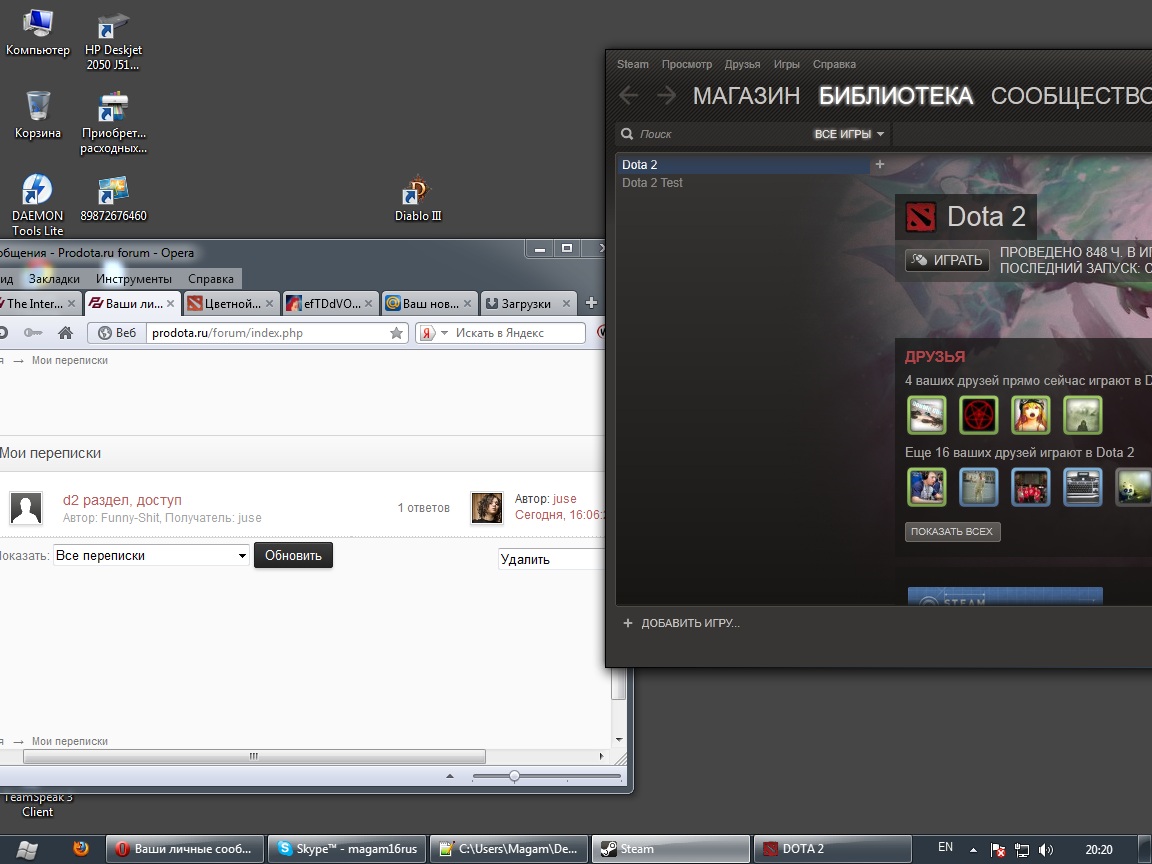Click the Opera zoom slider handle

click(514, 776)
